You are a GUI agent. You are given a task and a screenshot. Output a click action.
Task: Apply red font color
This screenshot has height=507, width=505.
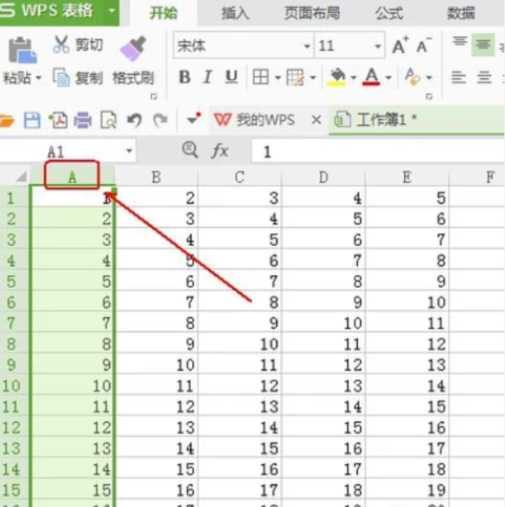[x=371, y=77]
